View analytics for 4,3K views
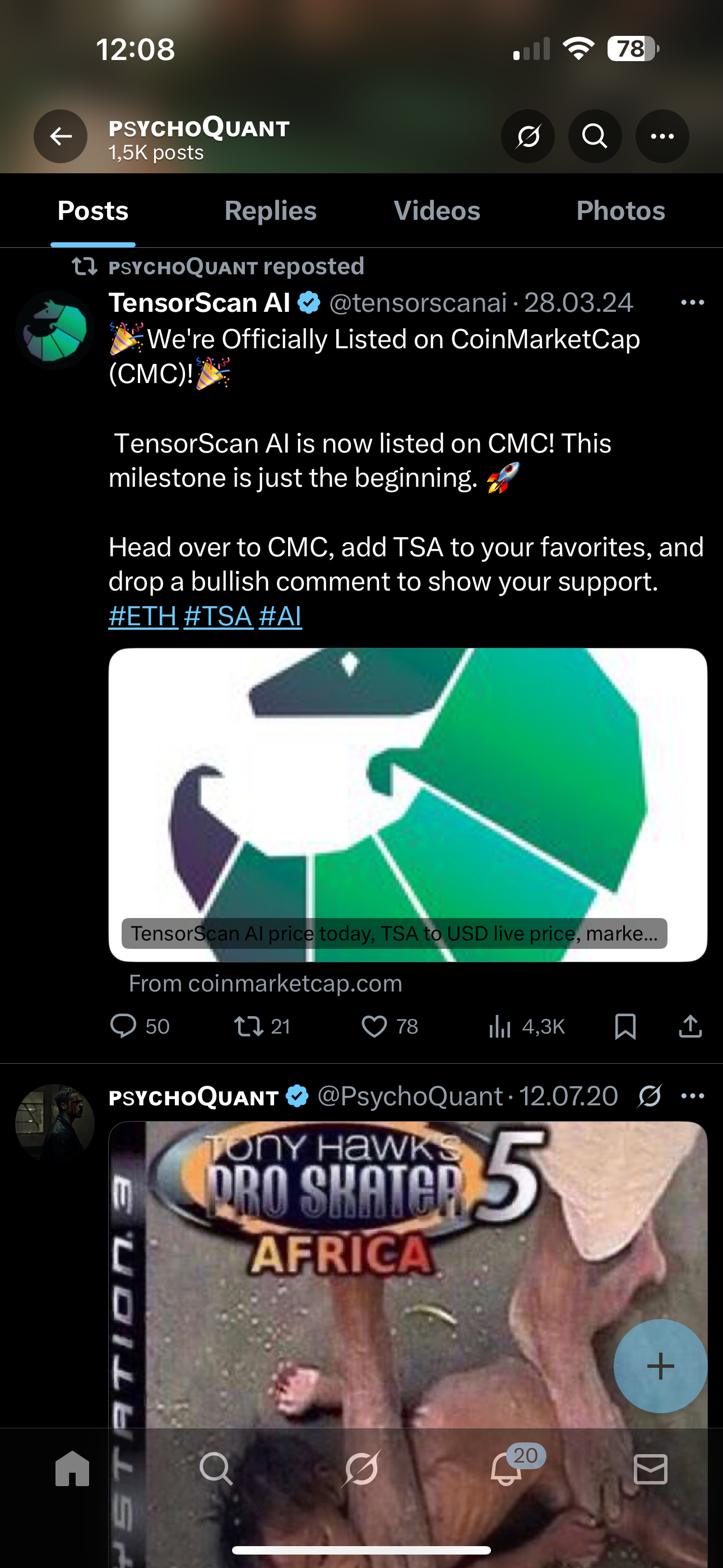The image size is (723, 1568). (527, 1026)
